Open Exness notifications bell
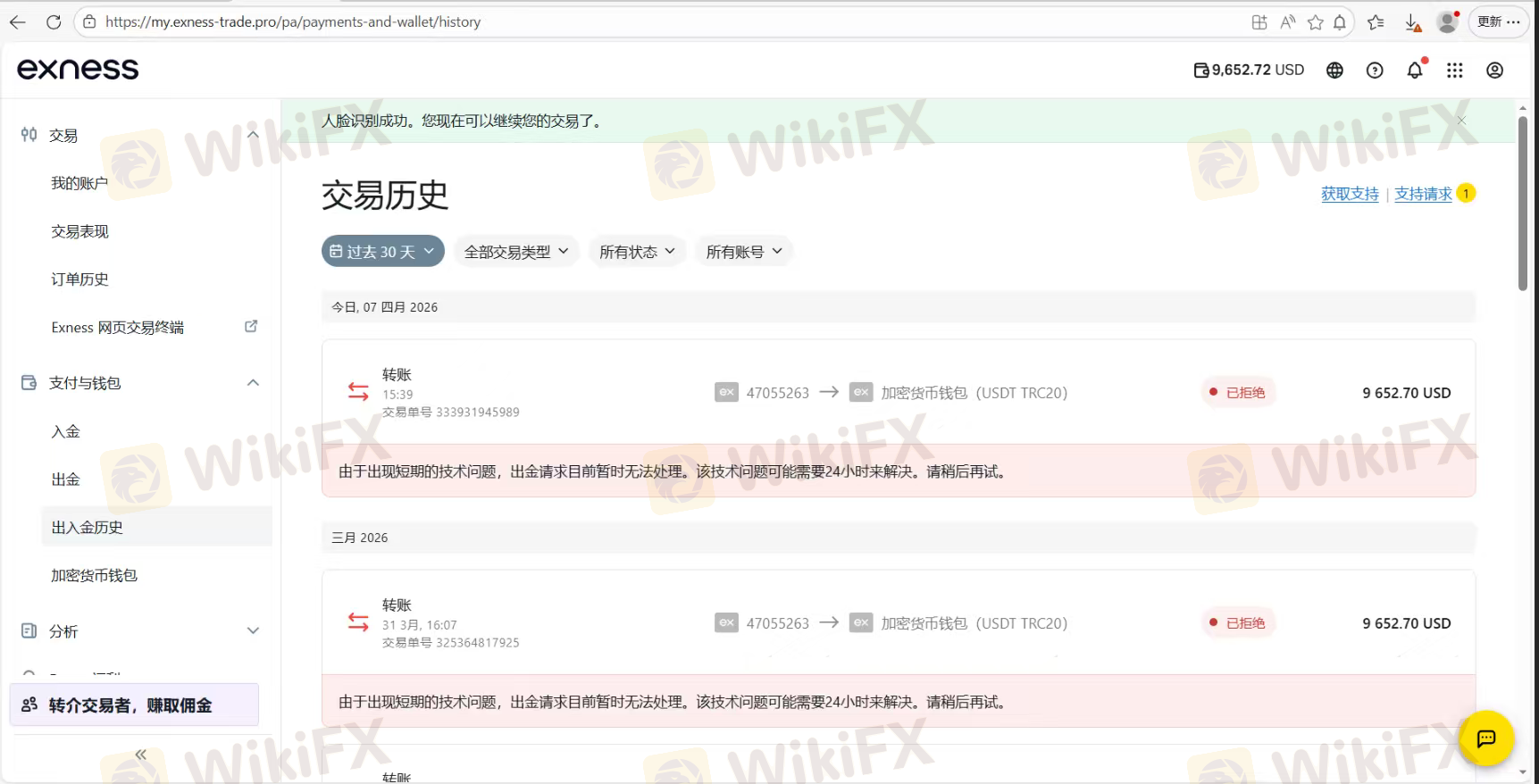1539x784 pixels. point(1415,70)
